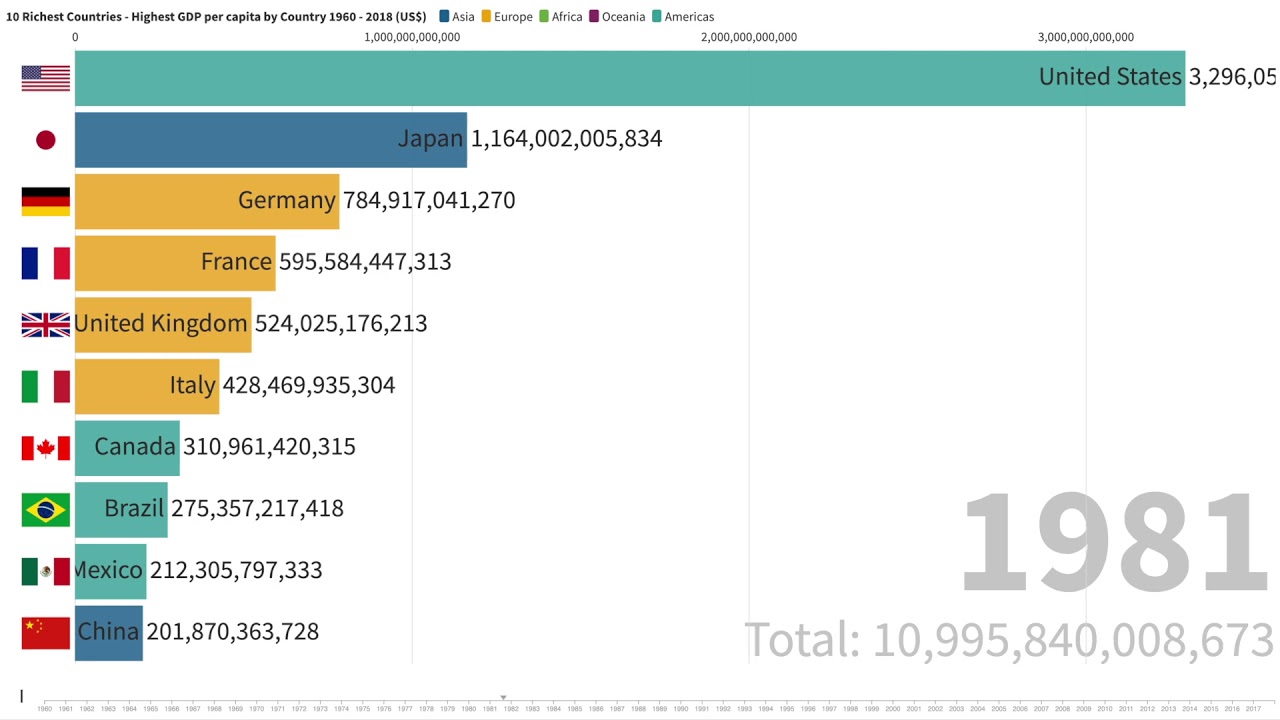Click the United States flag icon
The image size is (1280, 720).
46,78
